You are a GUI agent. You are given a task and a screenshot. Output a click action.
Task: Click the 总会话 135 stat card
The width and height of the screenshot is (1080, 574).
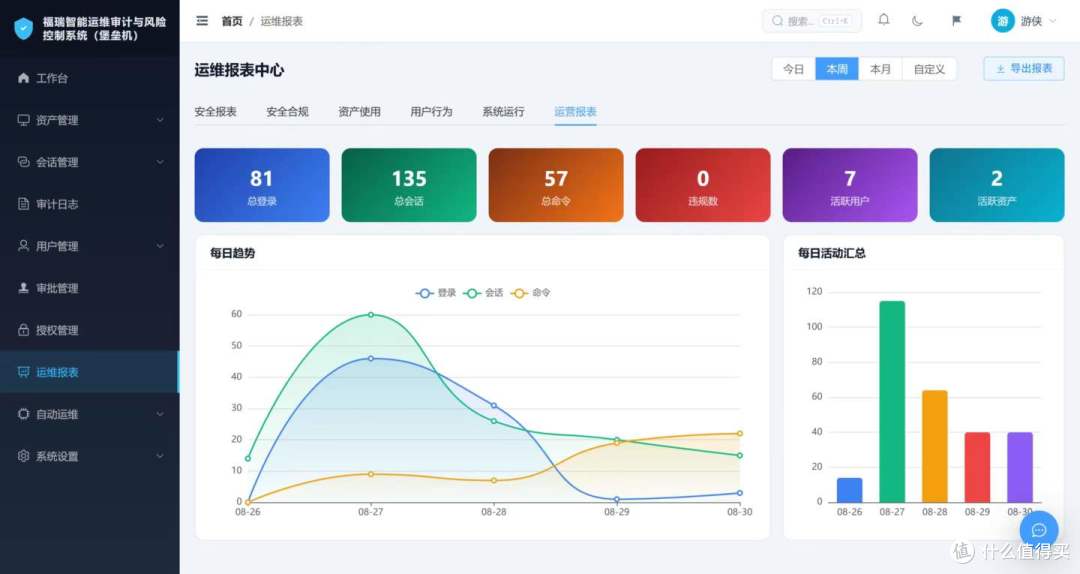click(x=409, y=185)
